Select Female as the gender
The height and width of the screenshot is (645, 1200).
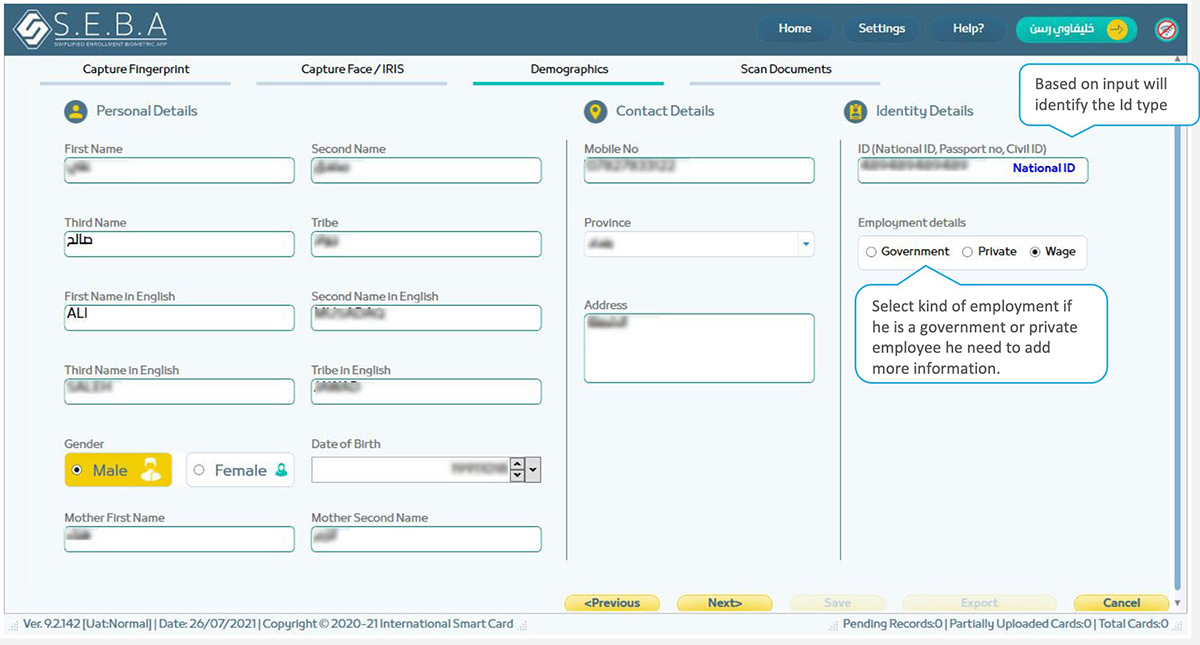pos(240,470)
